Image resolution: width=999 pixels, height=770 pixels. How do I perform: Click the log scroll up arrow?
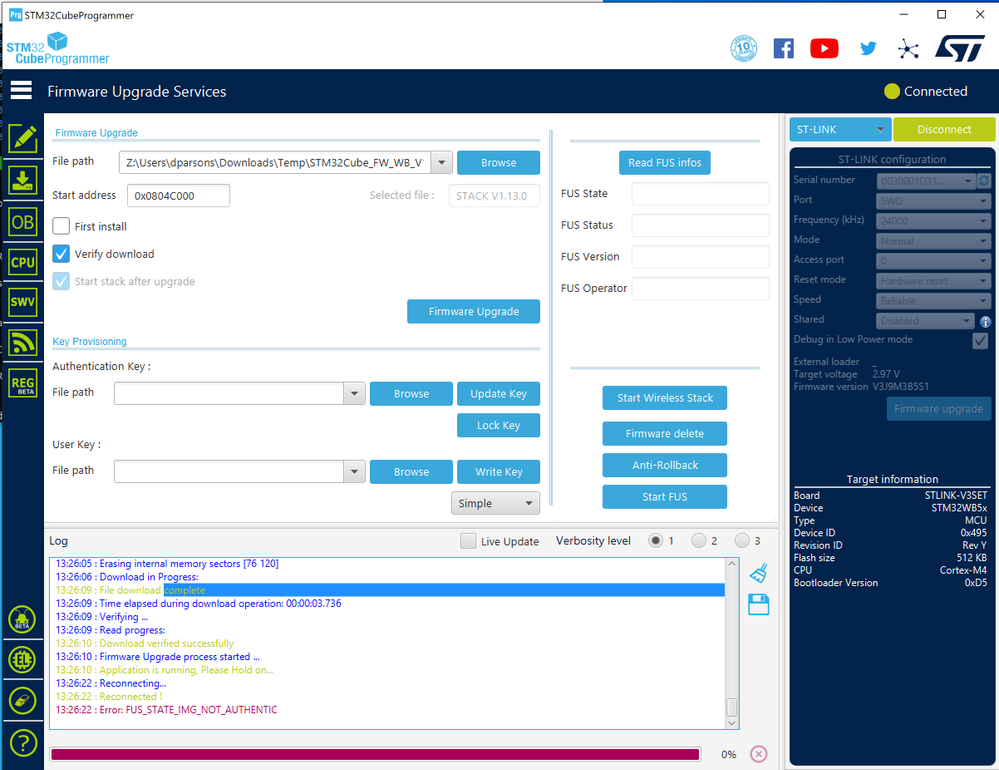(732, 564)
